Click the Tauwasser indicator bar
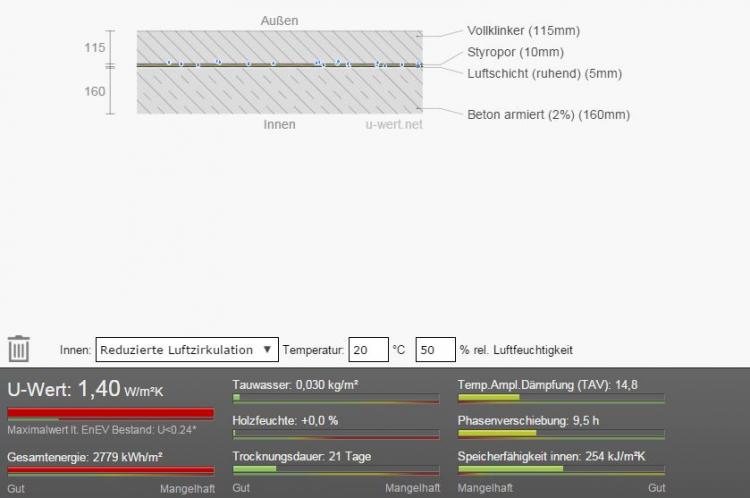Image resolution: width=750 pixels, height=498 pixels. tap(335, 398)
